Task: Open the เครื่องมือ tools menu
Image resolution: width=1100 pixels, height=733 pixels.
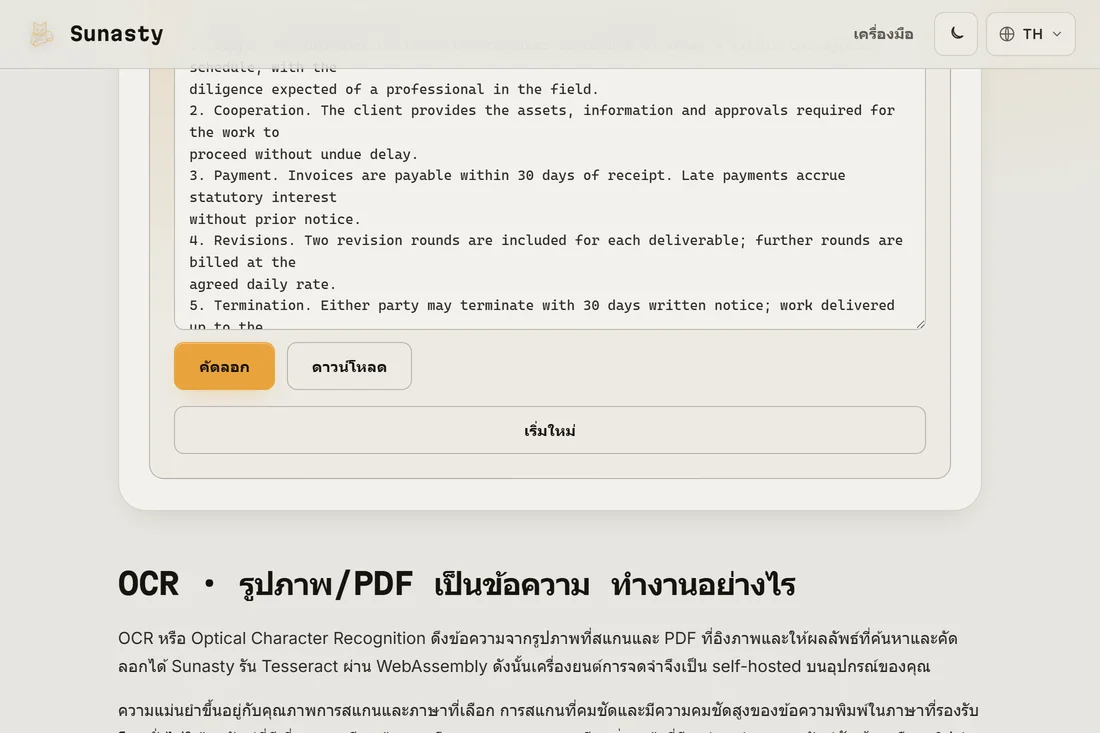Action: (883, 34)
